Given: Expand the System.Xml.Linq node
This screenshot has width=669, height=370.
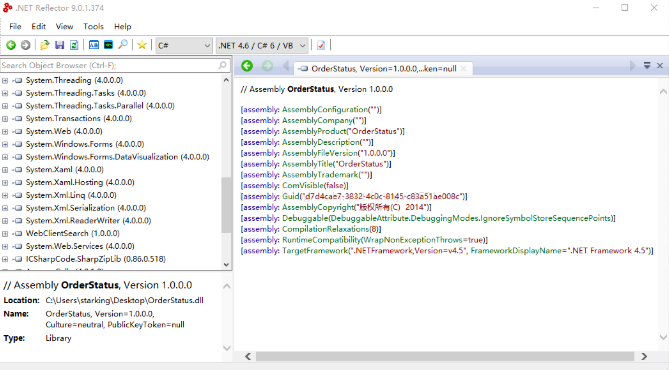Looking at the screenshot, I should coord(5,195).
